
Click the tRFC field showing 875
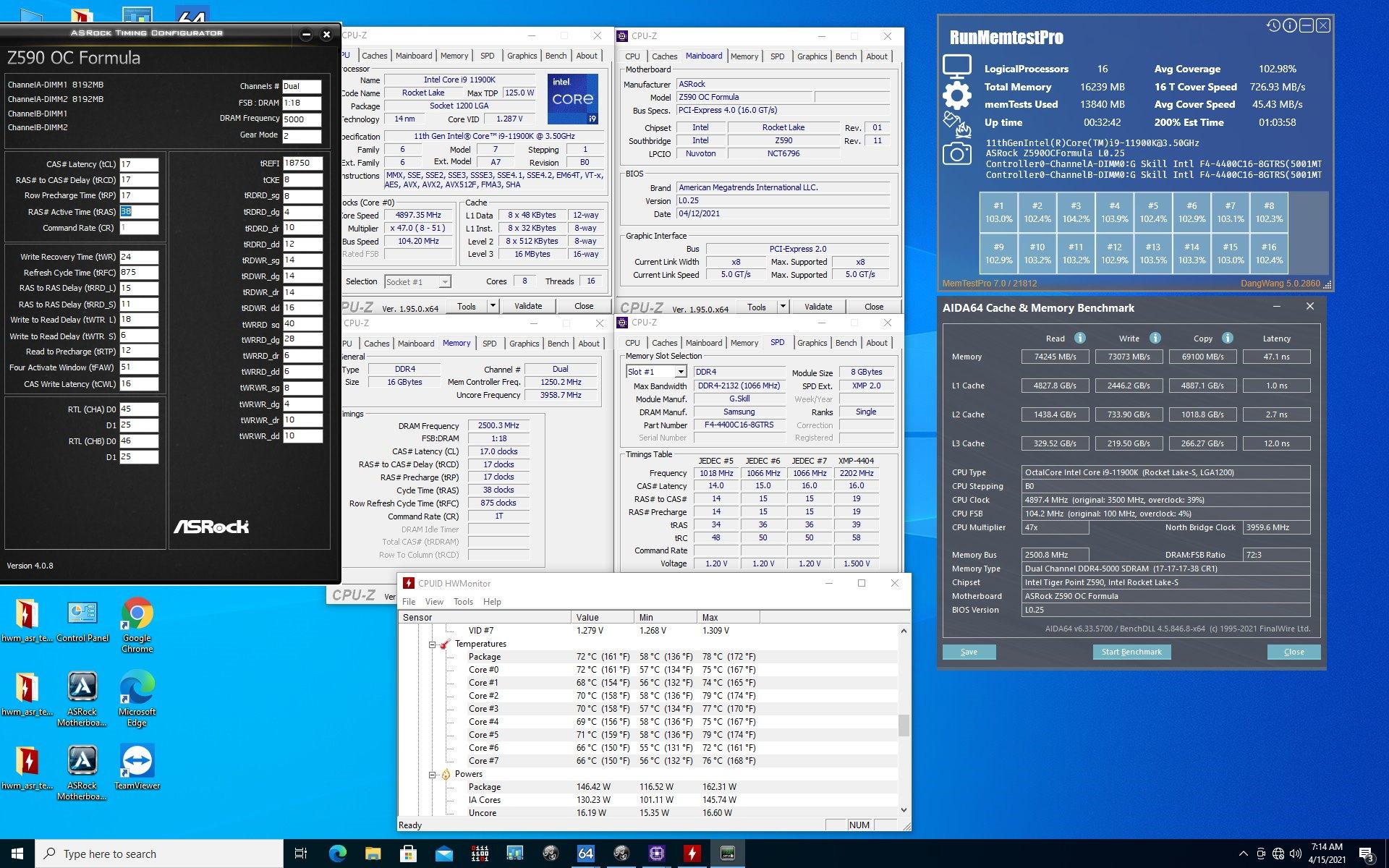tap(139, 273)
